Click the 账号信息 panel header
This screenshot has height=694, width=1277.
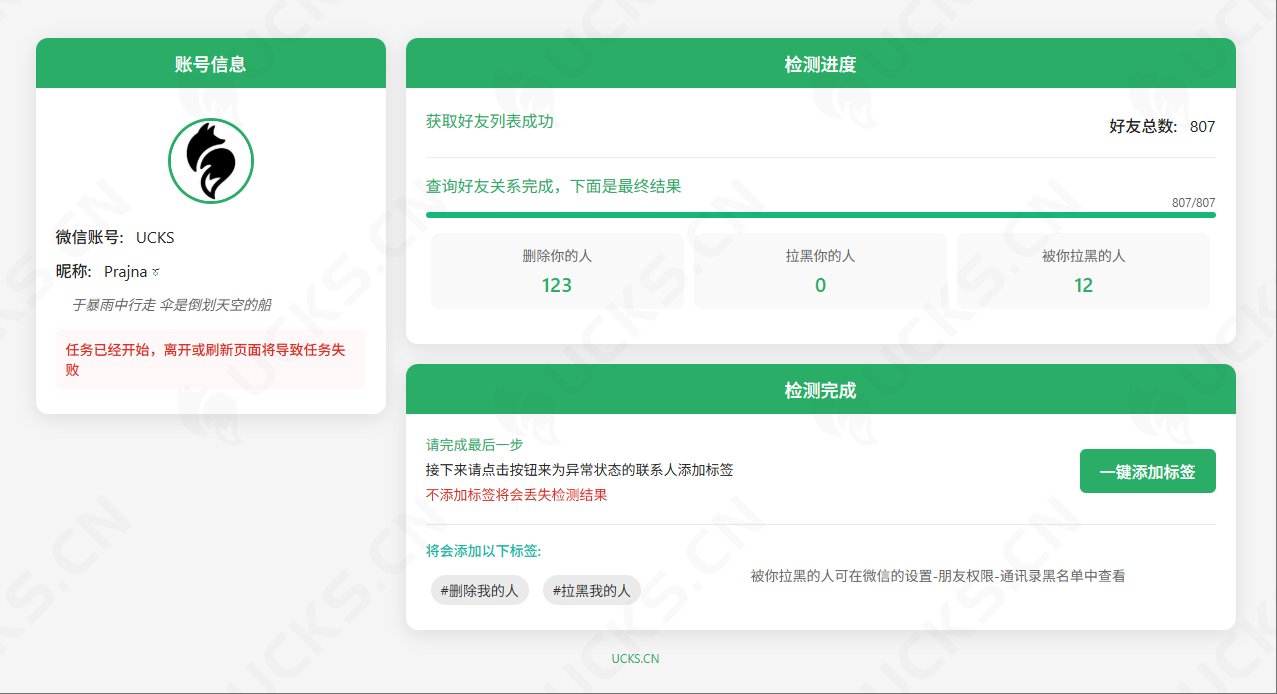[211, 64]
